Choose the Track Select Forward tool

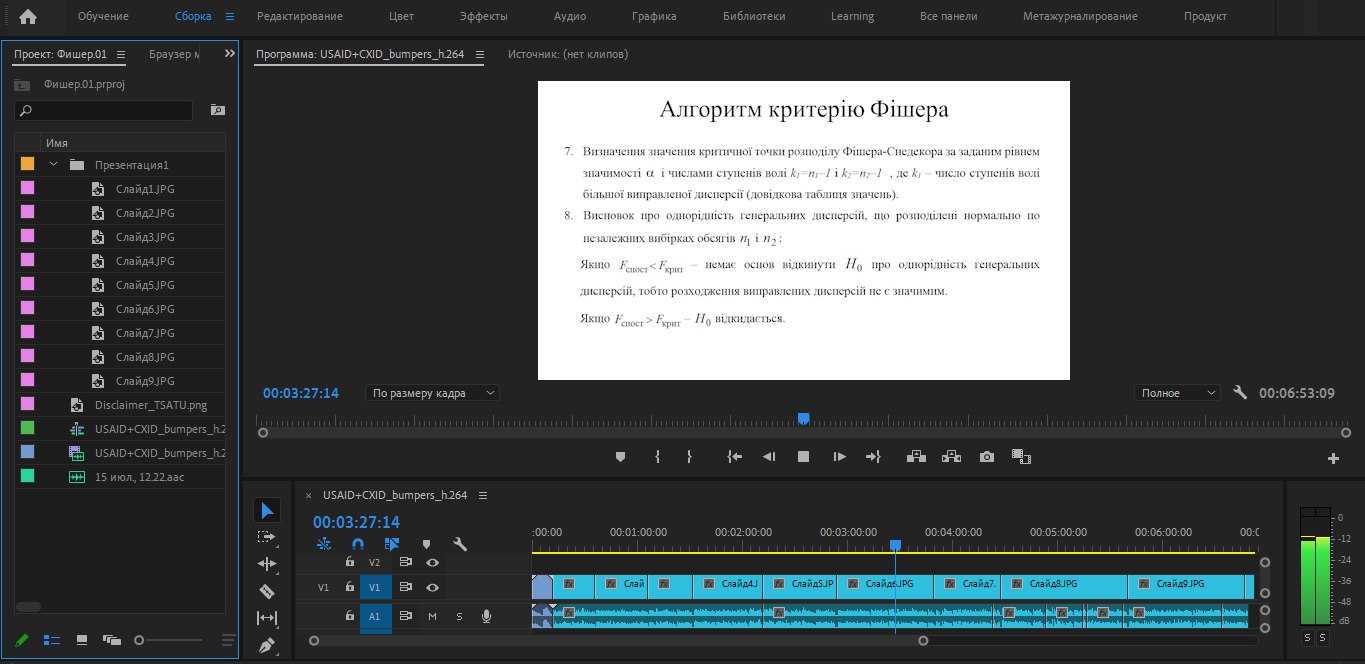click(266, 537)
